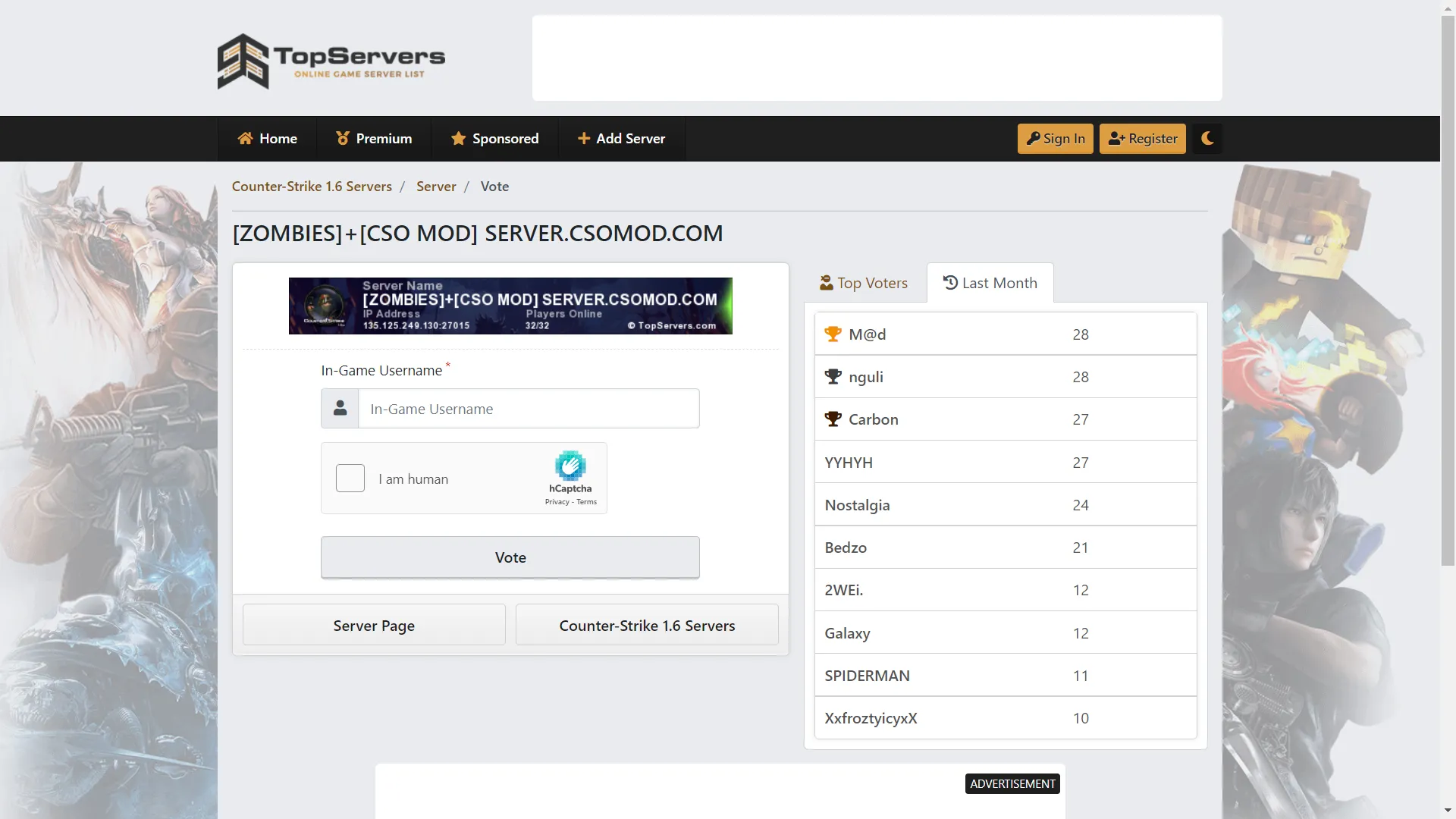The height and width of the screenshot is (819, 1456).
Task: Click the TopServers logo
Action: 331,61
